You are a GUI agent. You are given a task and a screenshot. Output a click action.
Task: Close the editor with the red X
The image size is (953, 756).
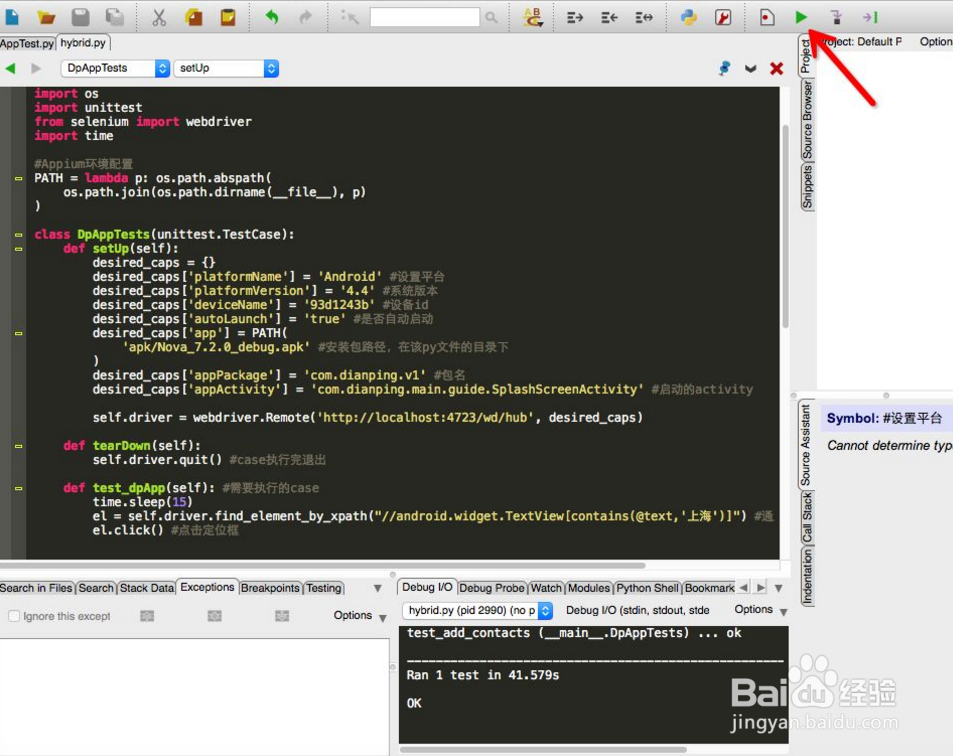coord(776,68)
